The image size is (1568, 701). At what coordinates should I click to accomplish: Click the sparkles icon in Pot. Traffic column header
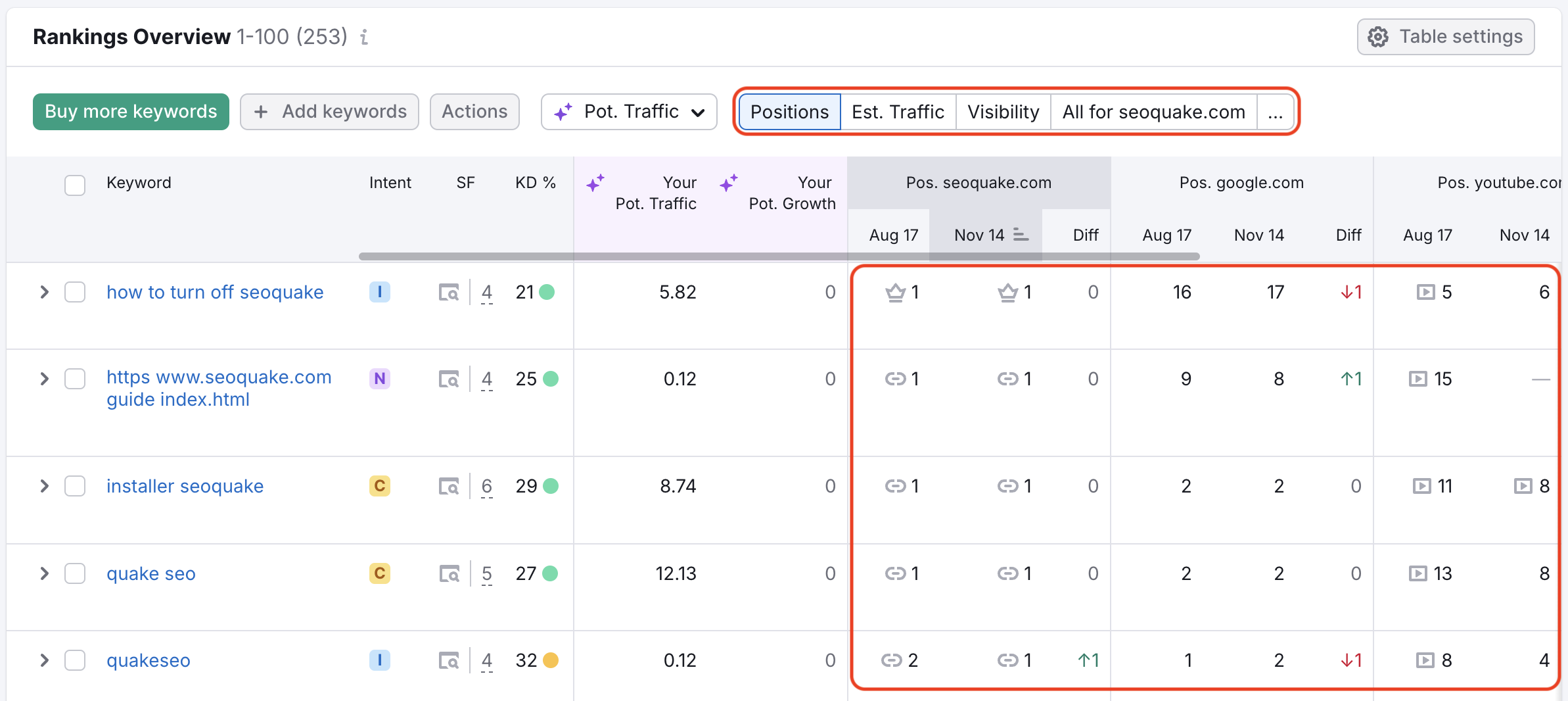pos(595,183)
